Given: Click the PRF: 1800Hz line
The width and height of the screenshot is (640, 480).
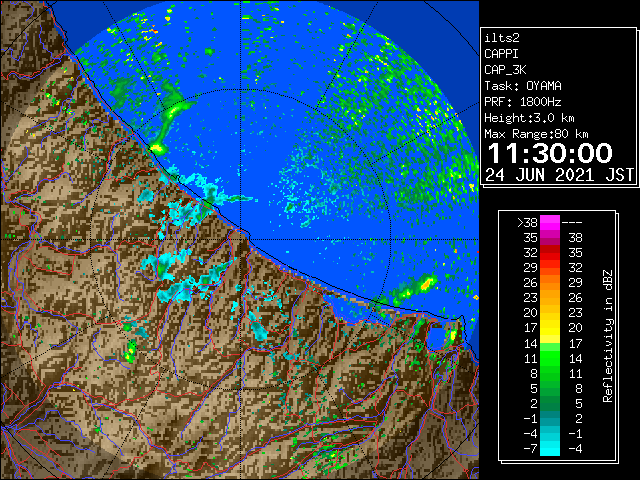Looking at the screenshot, I should click(523, 102).
